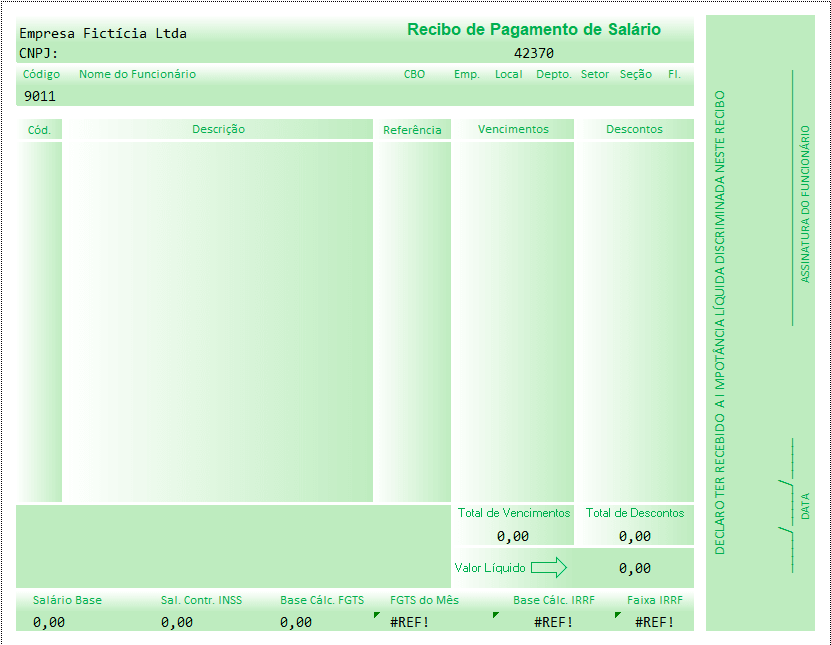Image resolution: width=831 pixels, height=645 pixels.
Task: Select the CNPJ: label cell
Action: tap(39, 54)
